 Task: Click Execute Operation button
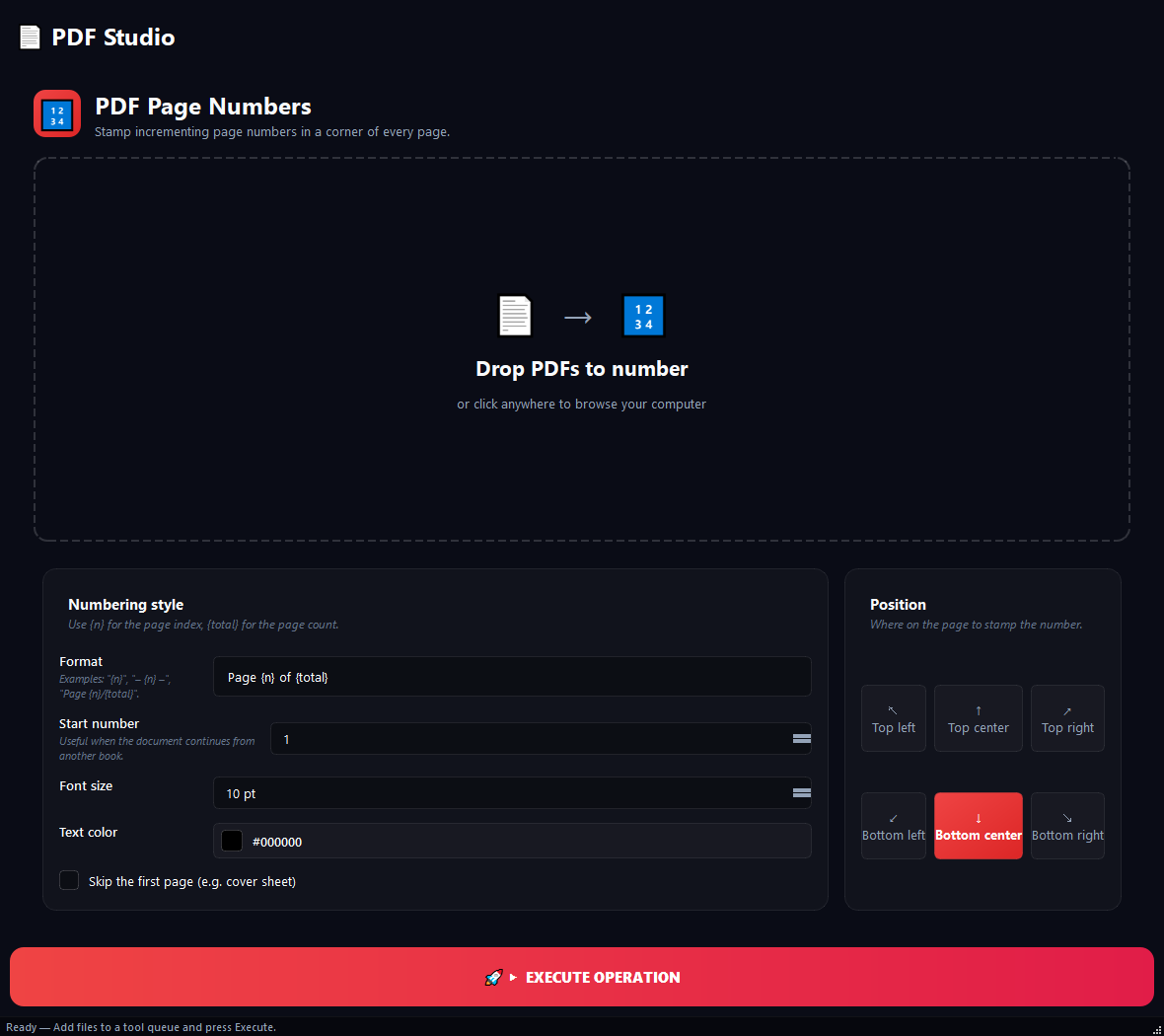coord(582,977)
